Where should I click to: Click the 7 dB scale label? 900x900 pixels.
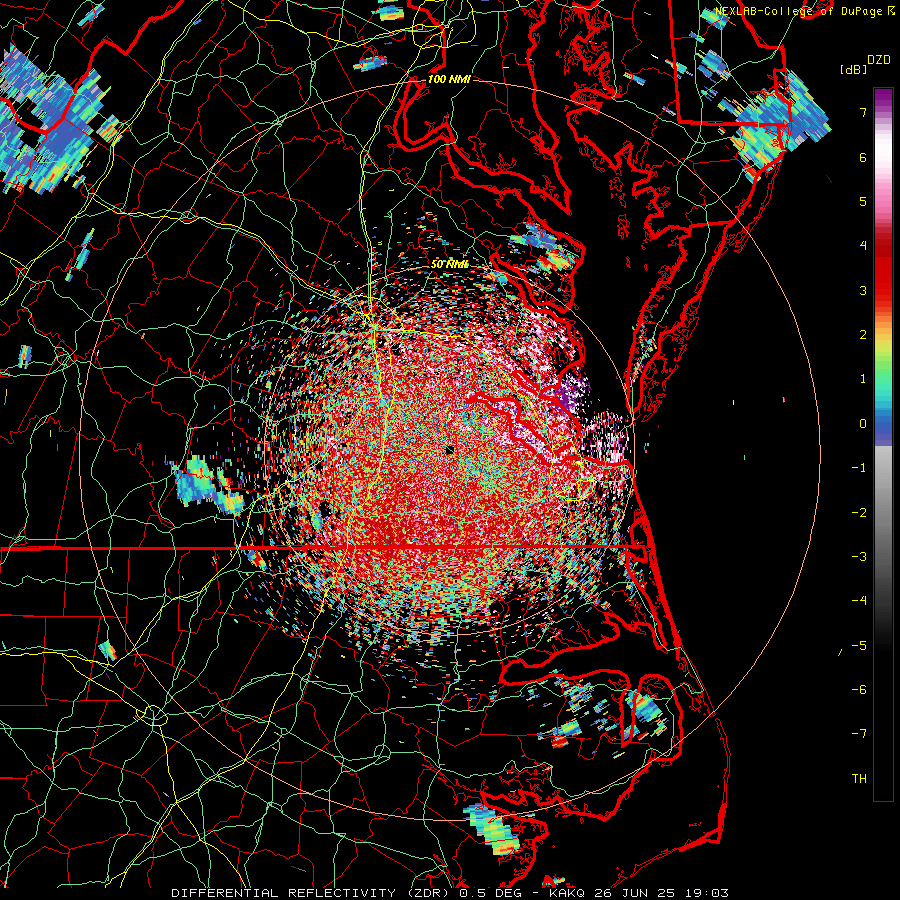click(x=863, y=112)
